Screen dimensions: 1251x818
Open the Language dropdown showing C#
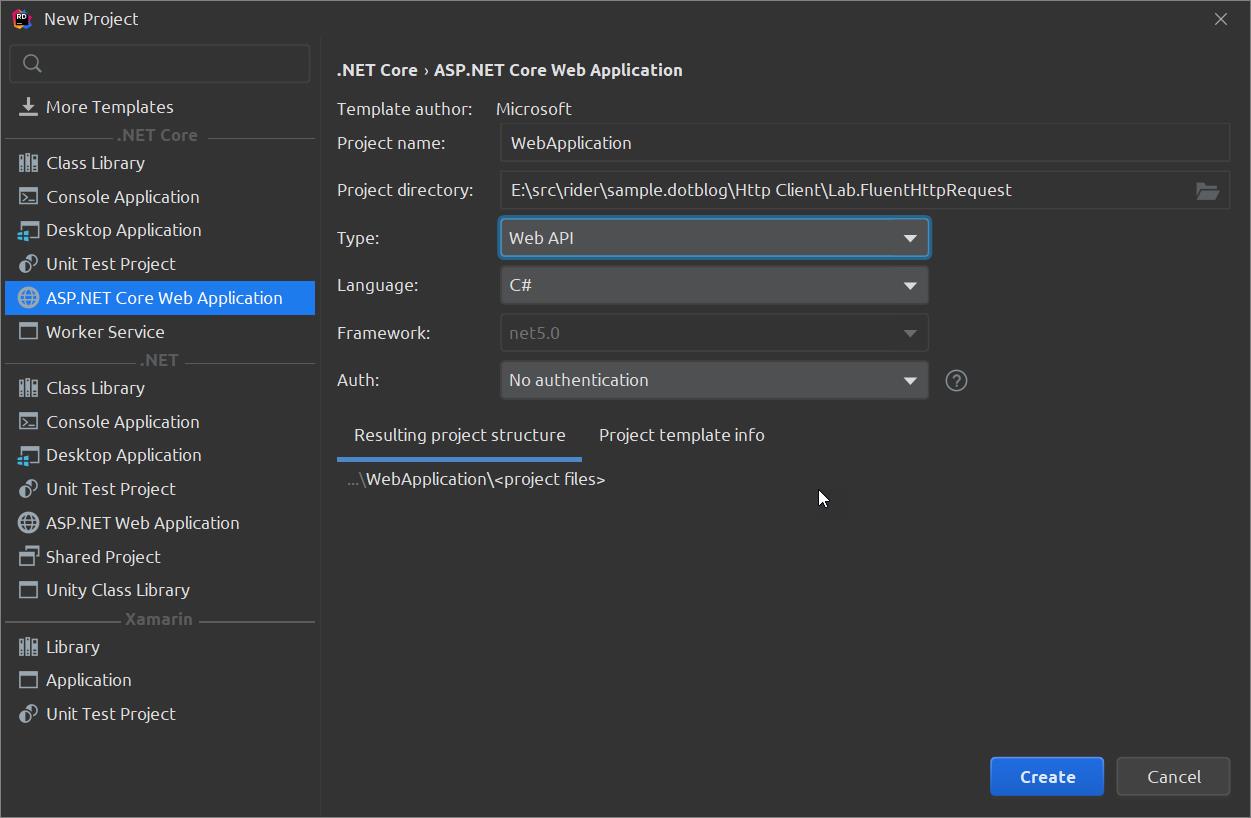[x=714, y=285]
